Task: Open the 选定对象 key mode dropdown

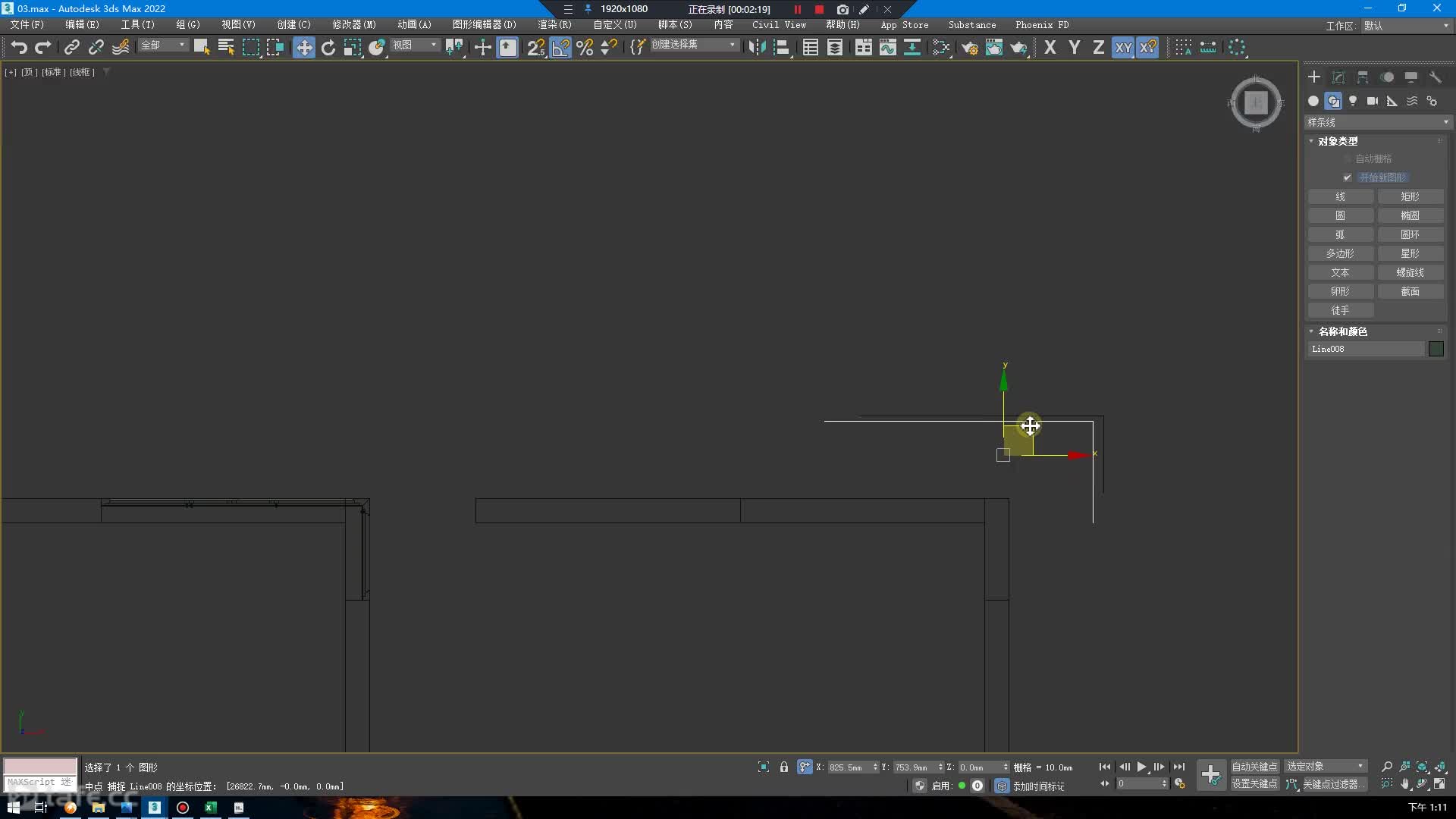Action: click(x=1326, y=767)
